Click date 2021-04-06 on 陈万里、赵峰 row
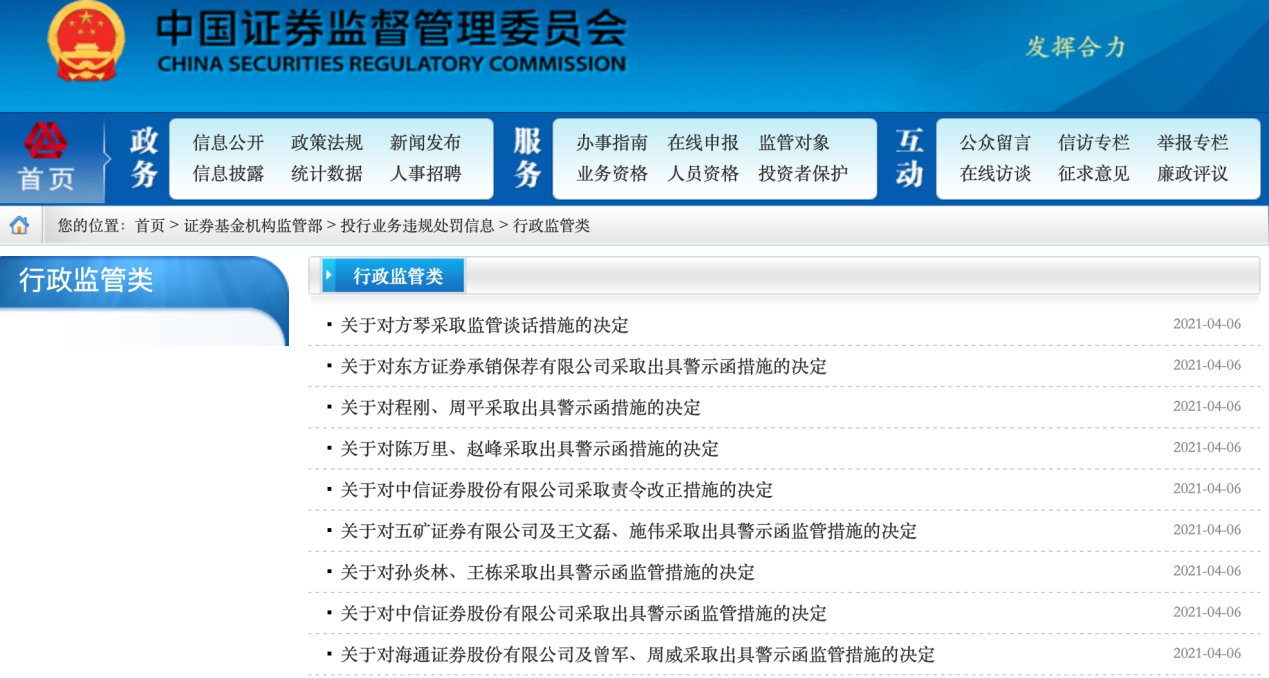This screenshot has height=678, width=1269. click(x=1207, y=447)
